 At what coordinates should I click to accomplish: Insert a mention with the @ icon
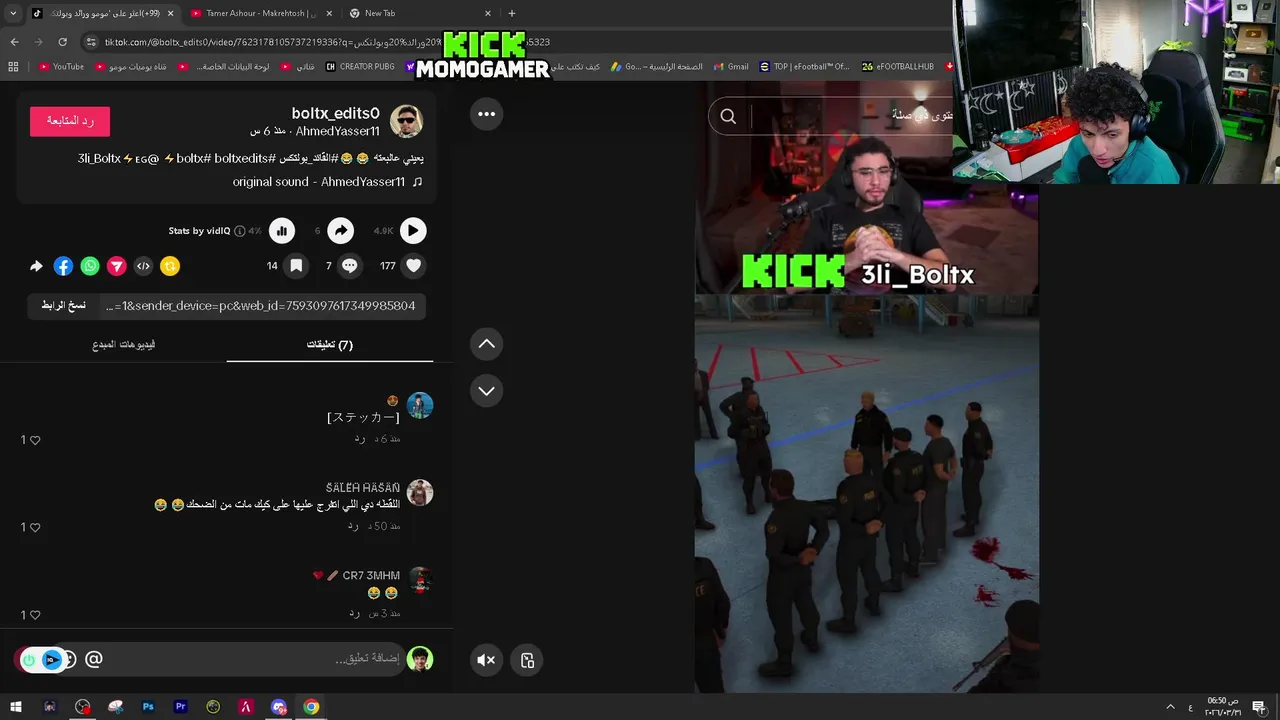click(94, 659)
